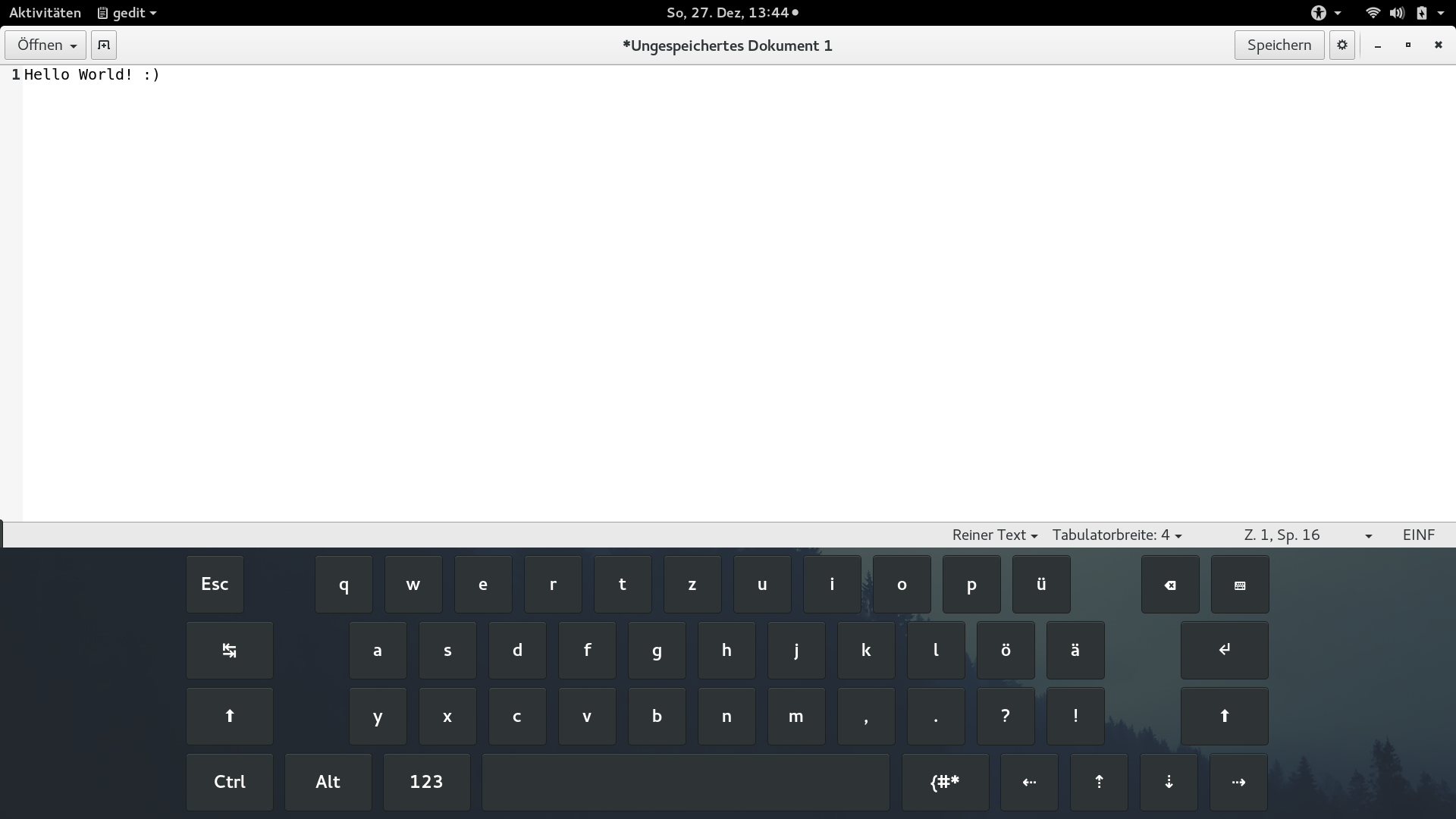
Task: Hide the on-screen keyboard using the keyboard icon
Action: 1239,585
